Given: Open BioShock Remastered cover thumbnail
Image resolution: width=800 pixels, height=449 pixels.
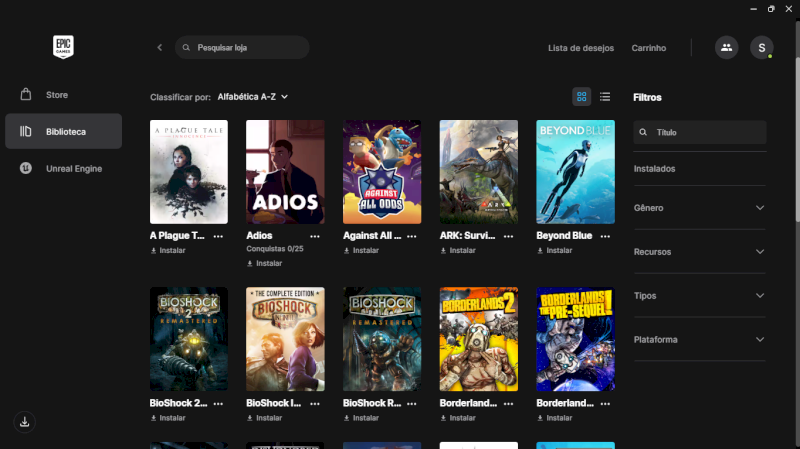Looking at the screenshot, I should click(x=382, y=339).
